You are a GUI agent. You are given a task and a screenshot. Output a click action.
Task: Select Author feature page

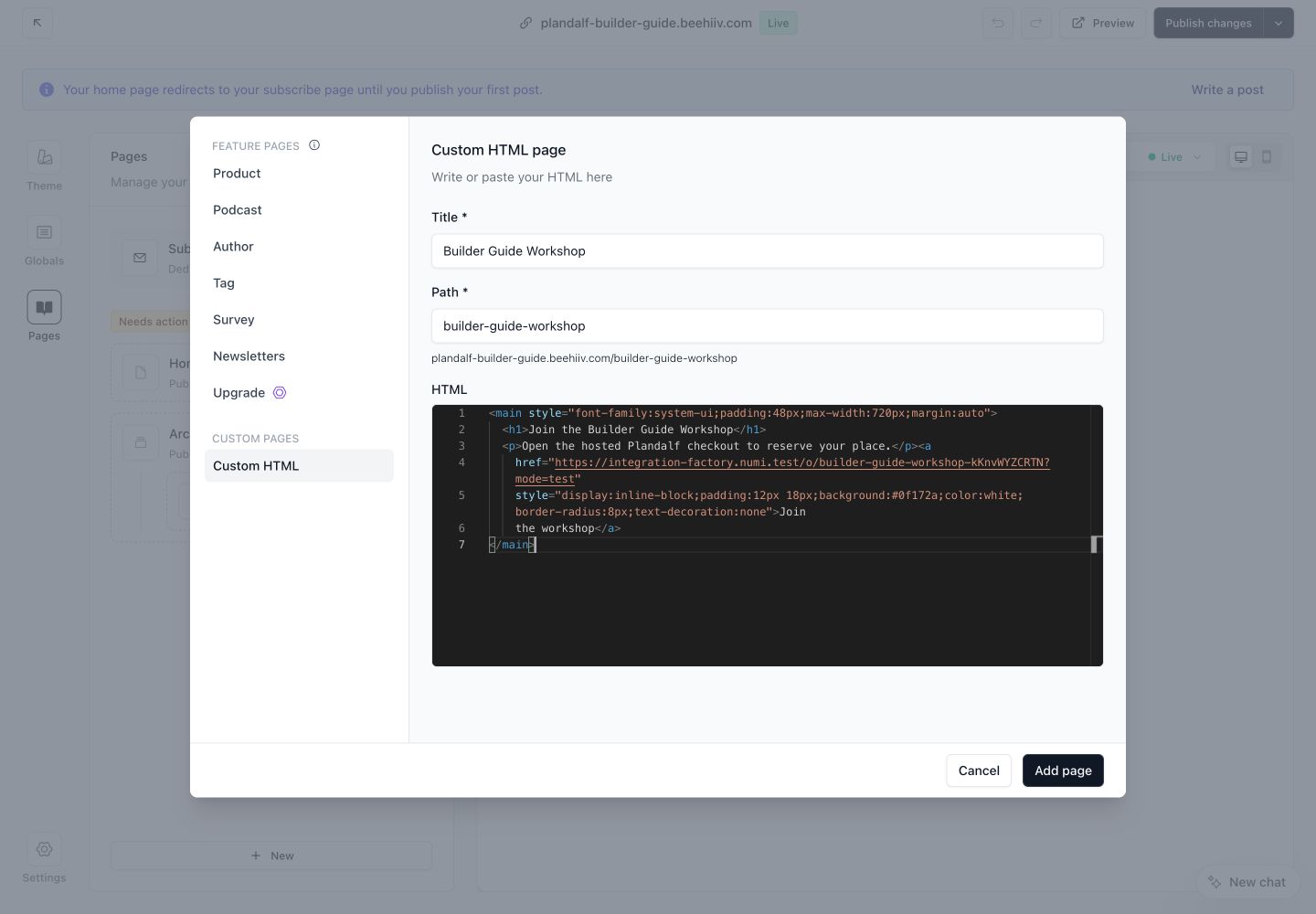299,247
